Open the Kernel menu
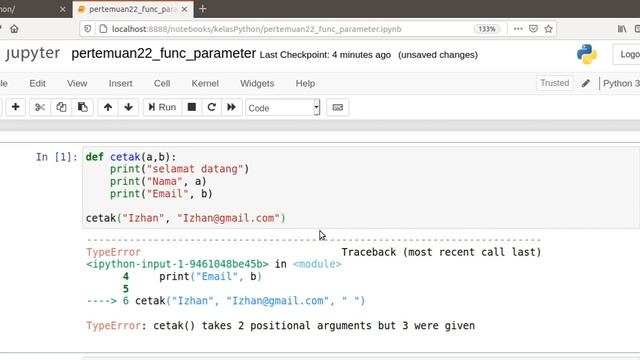The image size is (640, 360). pyautogui.click(x=205, y=83)
